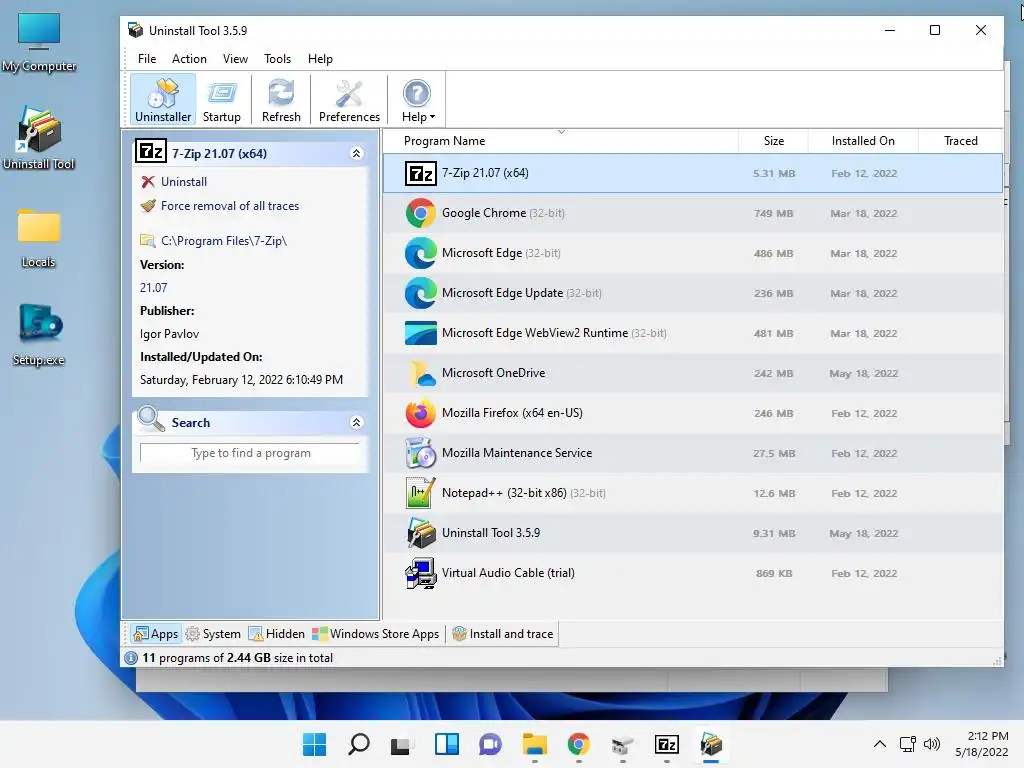This screenshot has width=1024, height=768.
Task: Click the 869 KB size of Virtual Audio Cable
Action: tap(774, 573)
